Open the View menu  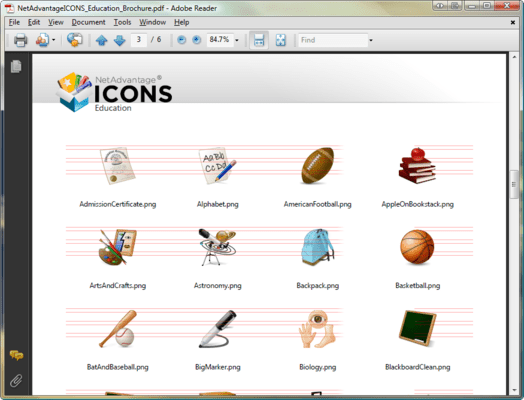click(55, 22)
